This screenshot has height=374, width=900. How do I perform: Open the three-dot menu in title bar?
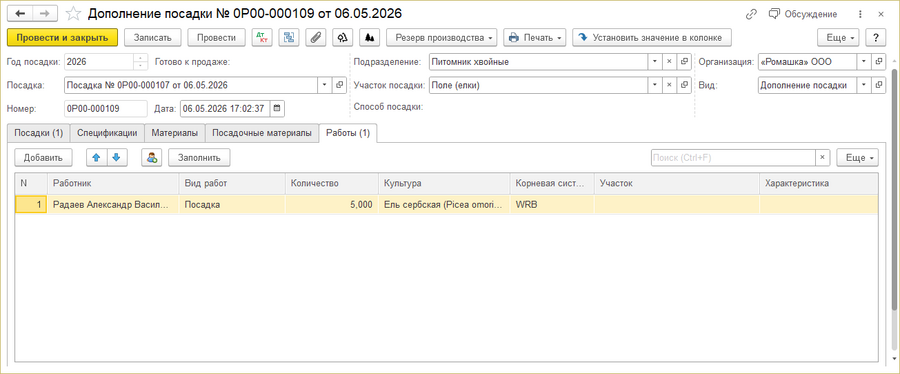860,14
